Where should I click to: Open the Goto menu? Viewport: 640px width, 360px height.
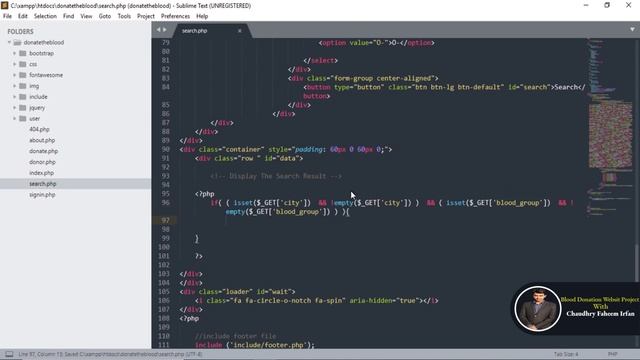coord(104,16)
